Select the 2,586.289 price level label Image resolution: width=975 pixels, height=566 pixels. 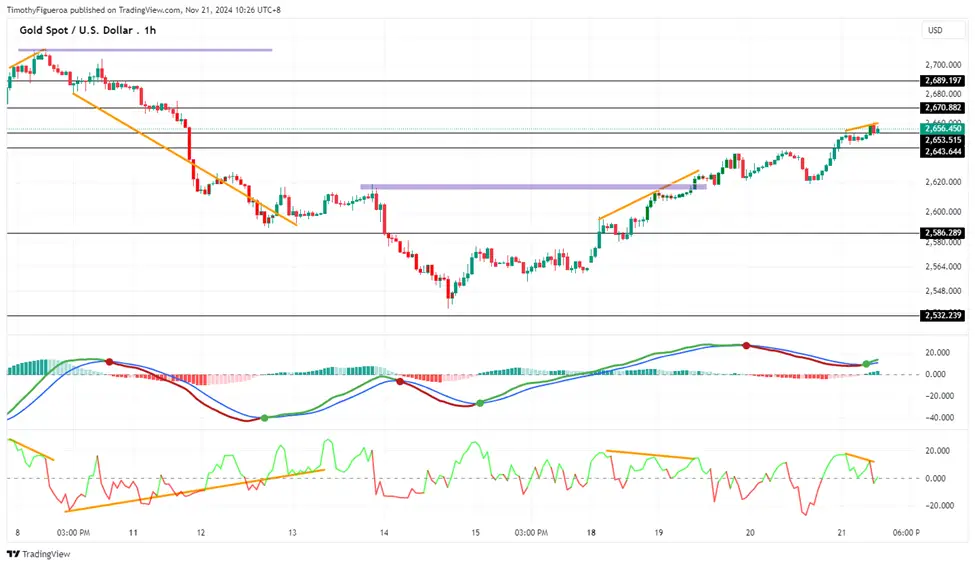pyautogui.click(x=943, y=233)
